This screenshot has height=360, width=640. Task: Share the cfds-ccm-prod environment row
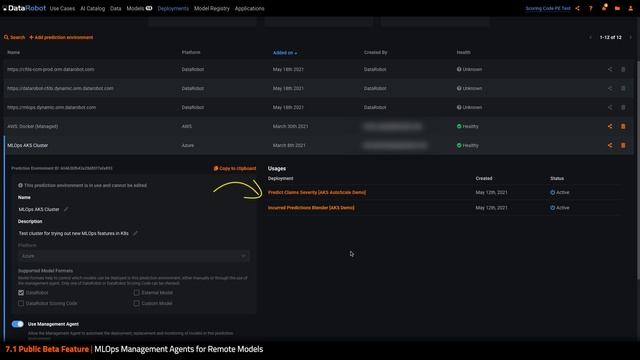pyautogui.click(x=610, y=69)
